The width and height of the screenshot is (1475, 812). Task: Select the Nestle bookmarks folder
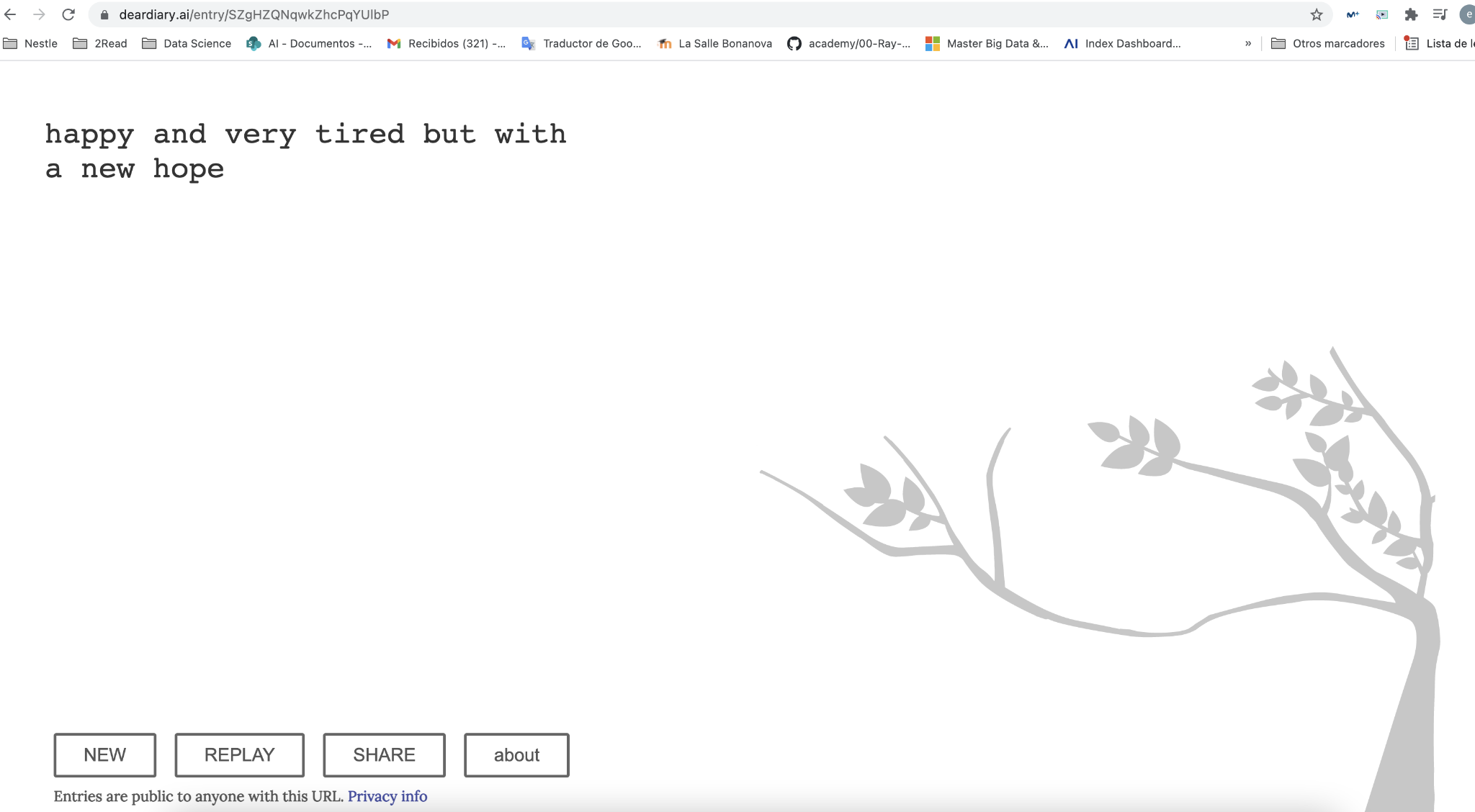(x=32, y=42)
